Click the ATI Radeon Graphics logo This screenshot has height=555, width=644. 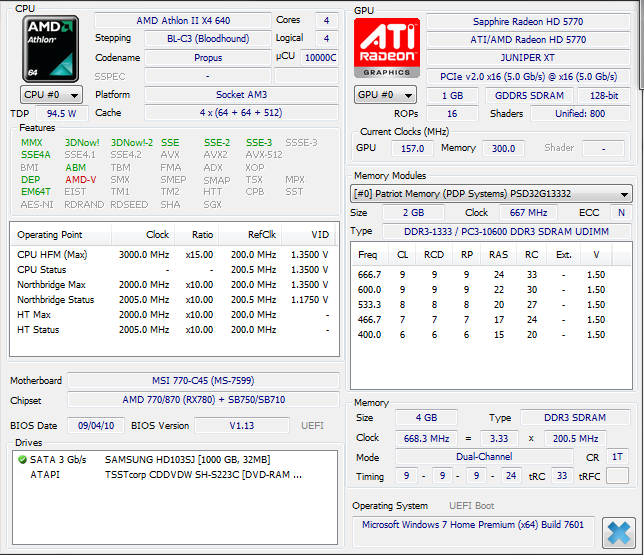386,48
